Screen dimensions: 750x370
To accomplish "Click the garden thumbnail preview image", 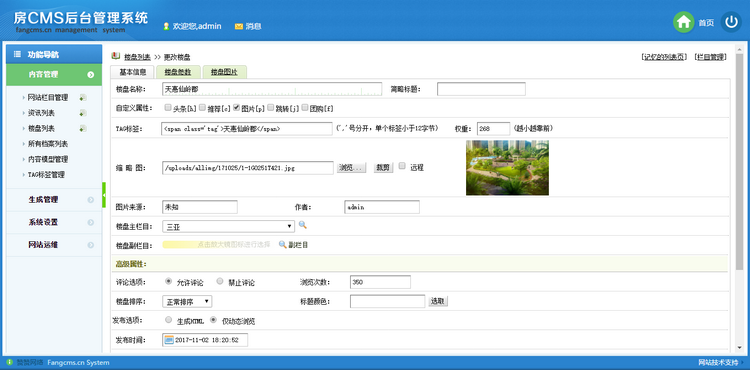I will coord(507,168).
